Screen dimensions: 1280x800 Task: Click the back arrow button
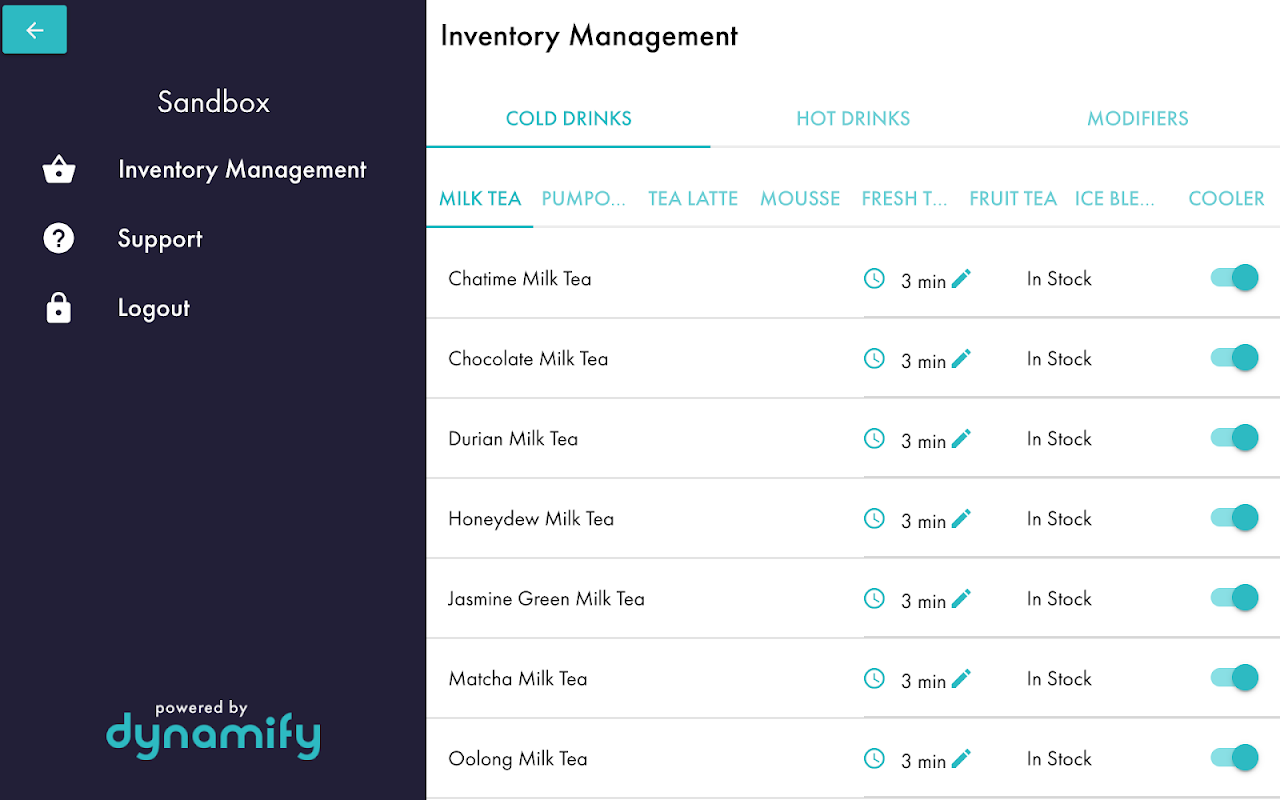click(x=35, y=30)
